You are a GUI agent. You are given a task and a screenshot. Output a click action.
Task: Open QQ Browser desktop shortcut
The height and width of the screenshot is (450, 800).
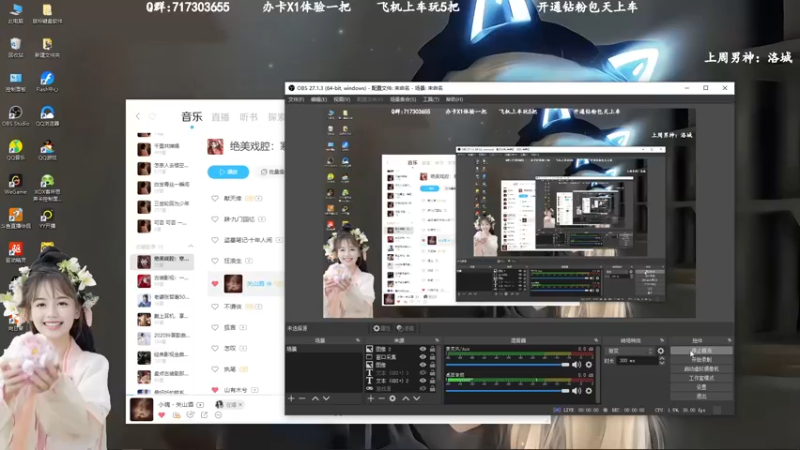(47, 116)
